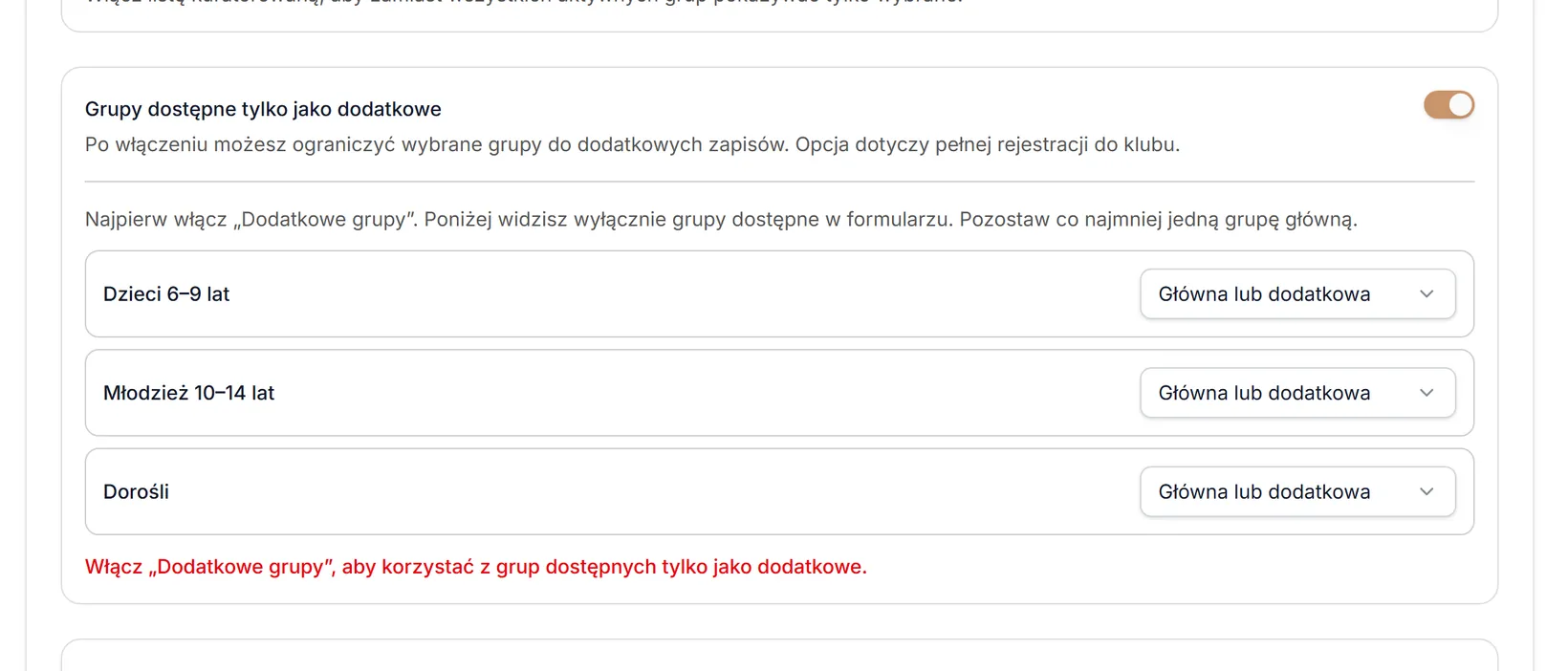Open dropdown for Dzieci 6–9 lat group

(x=1297, y=294)
